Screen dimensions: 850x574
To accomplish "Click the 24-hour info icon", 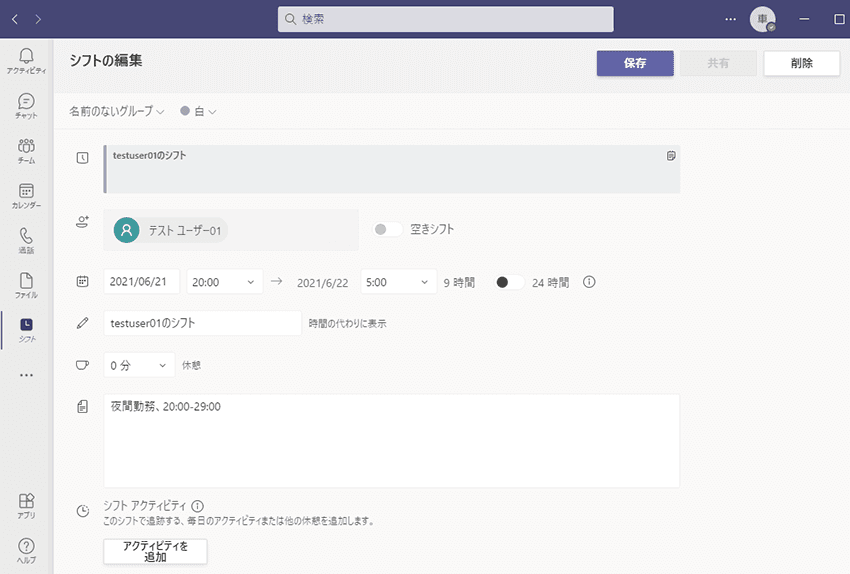I will (589, 282).
